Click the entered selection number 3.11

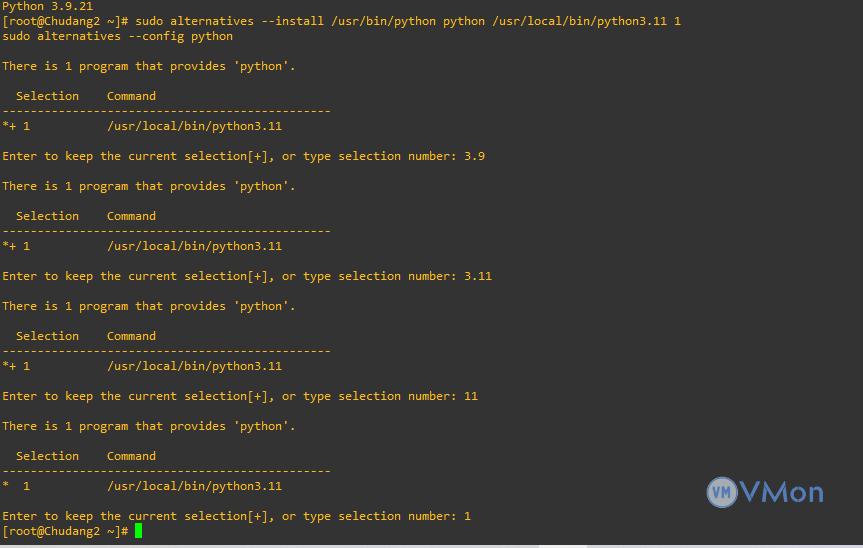(x=478, y=276)
